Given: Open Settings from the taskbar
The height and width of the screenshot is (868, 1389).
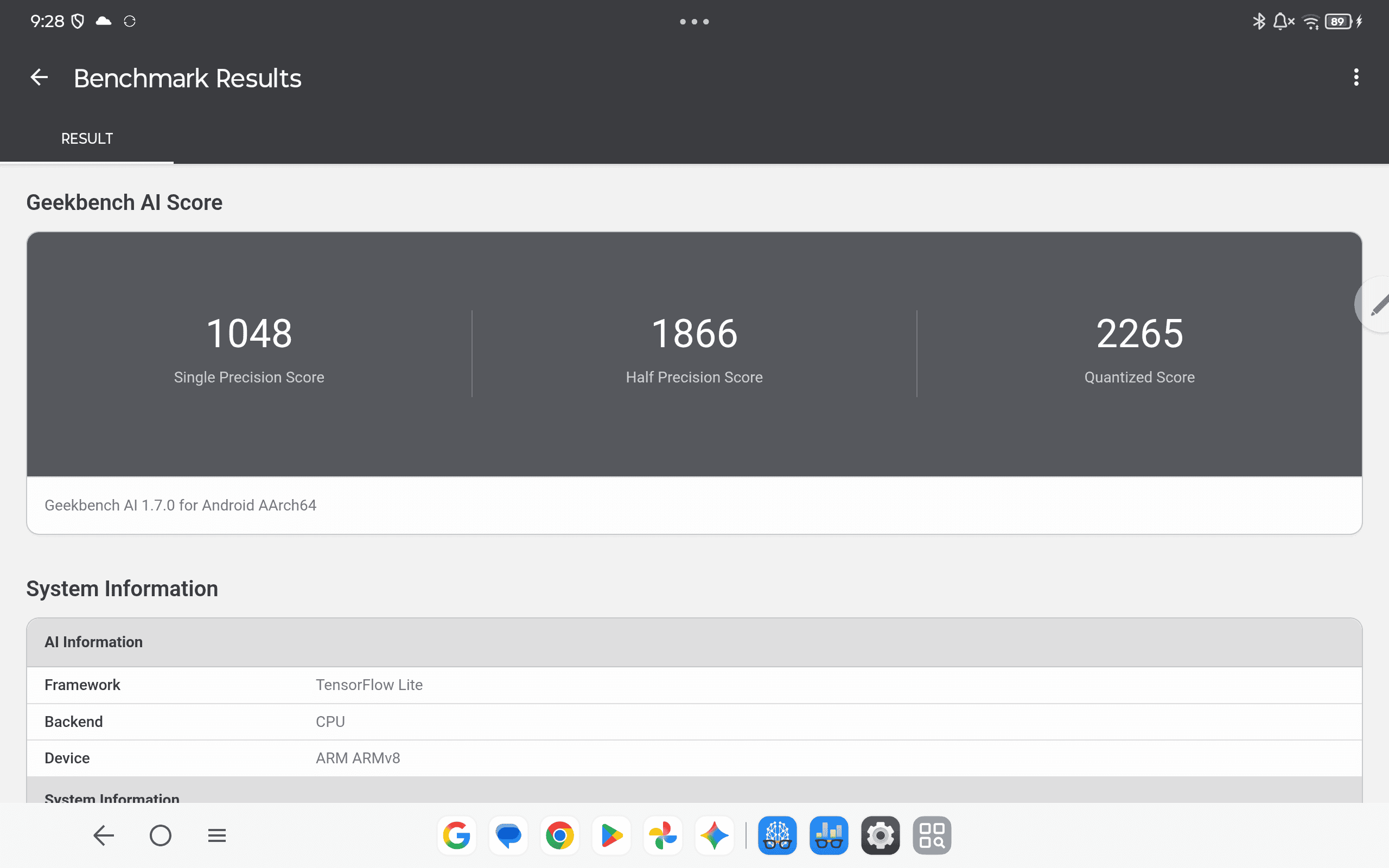Looking at the screenshot, I should (x=881, y=835).
